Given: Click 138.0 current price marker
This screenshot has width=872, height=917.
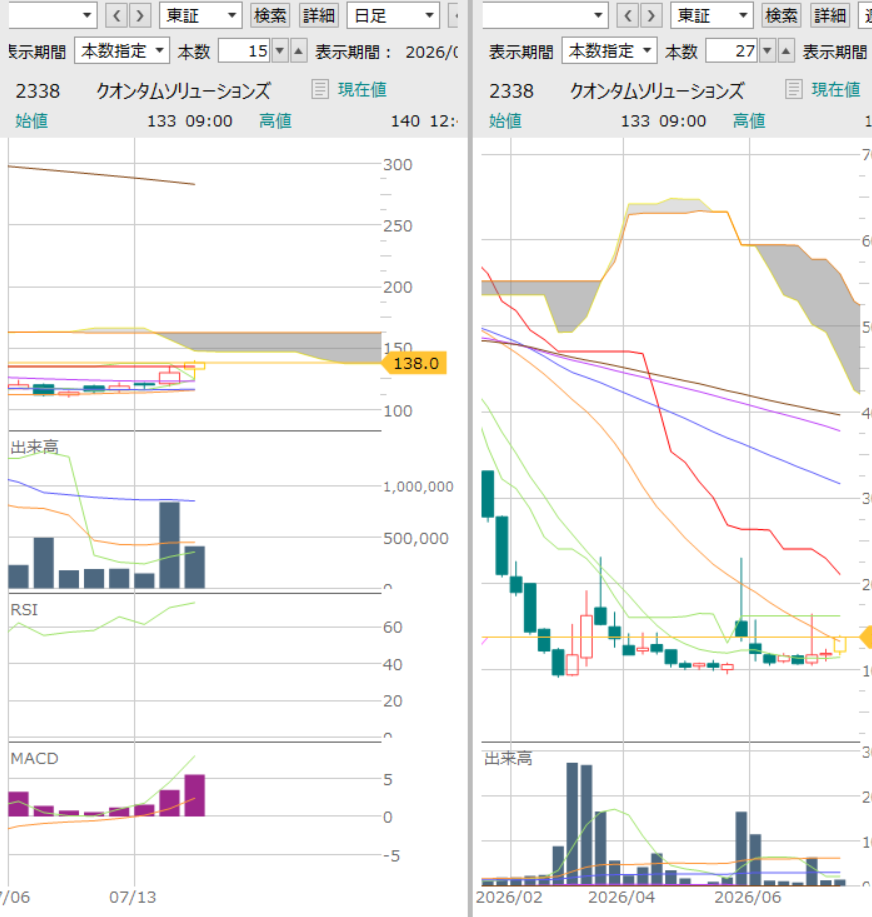Looking at the screenshot, I should pyautogui.click(x=415, y=363).
